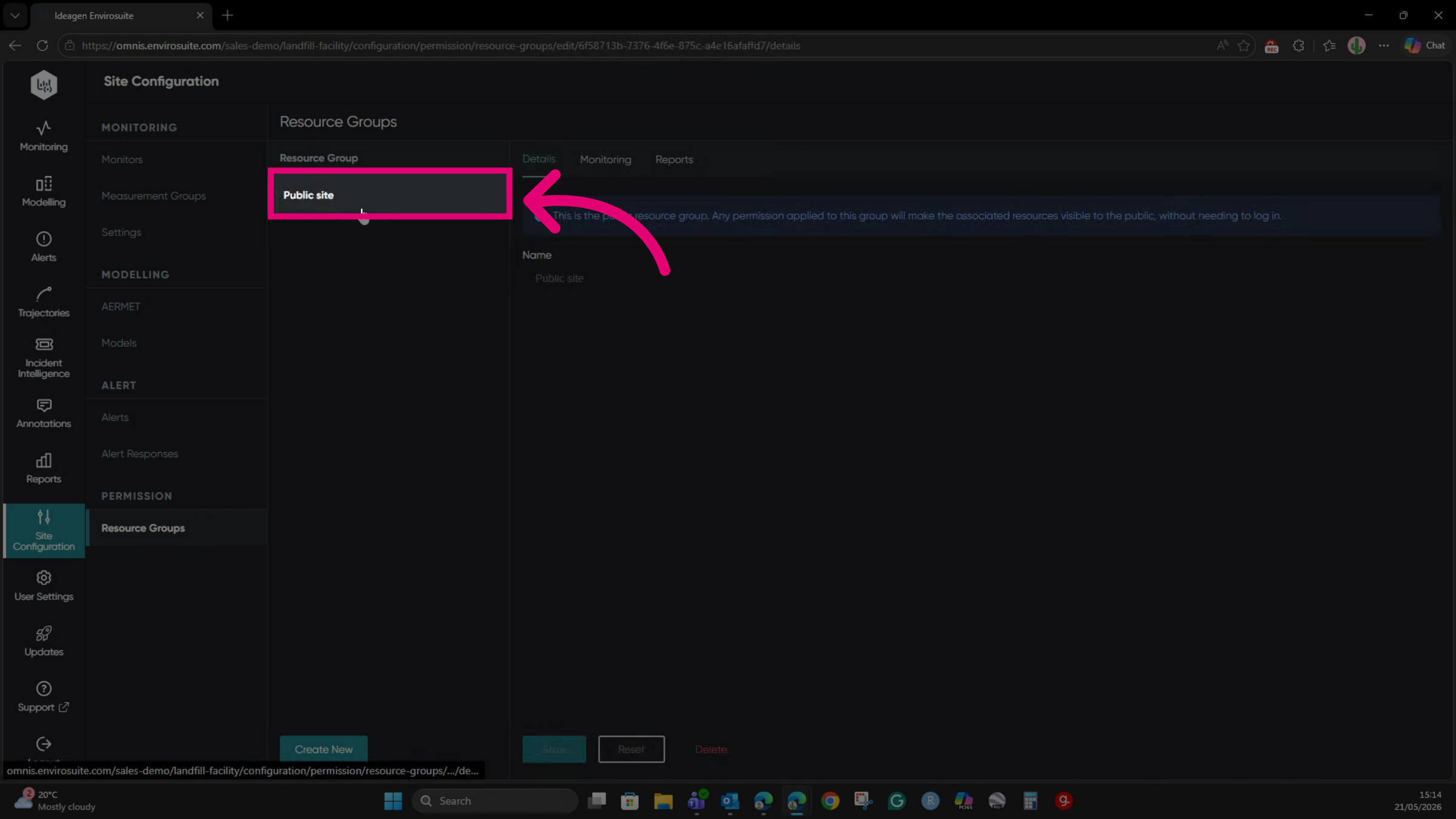Open Microsoft Teams from the taskbar
Screen dimensions: 1456x819
697,801
